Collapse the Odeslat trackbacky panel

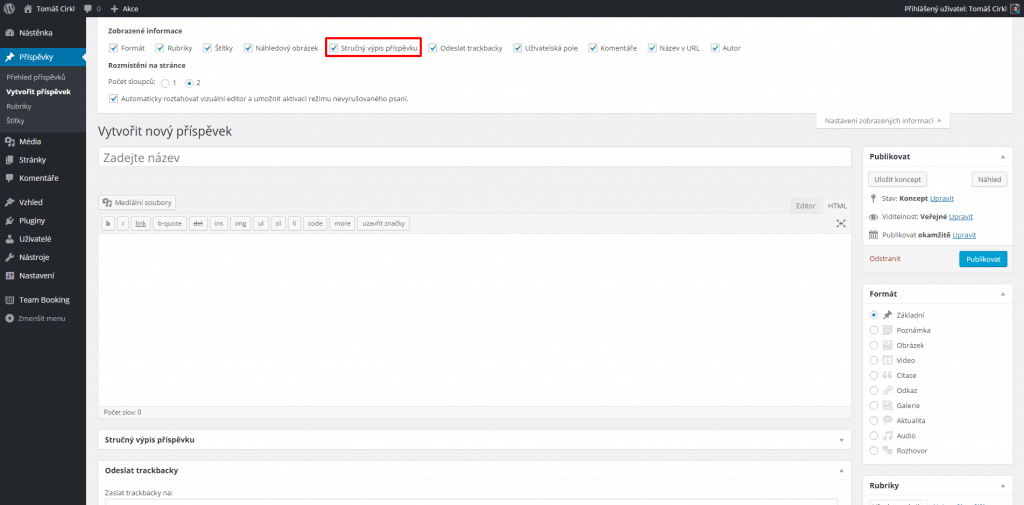tap(841, 470)
